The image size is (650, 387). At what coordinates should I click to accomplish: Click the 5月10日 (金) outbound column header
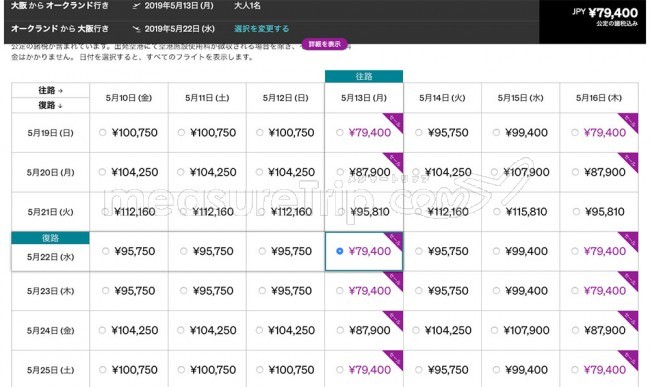pos(129,98)
